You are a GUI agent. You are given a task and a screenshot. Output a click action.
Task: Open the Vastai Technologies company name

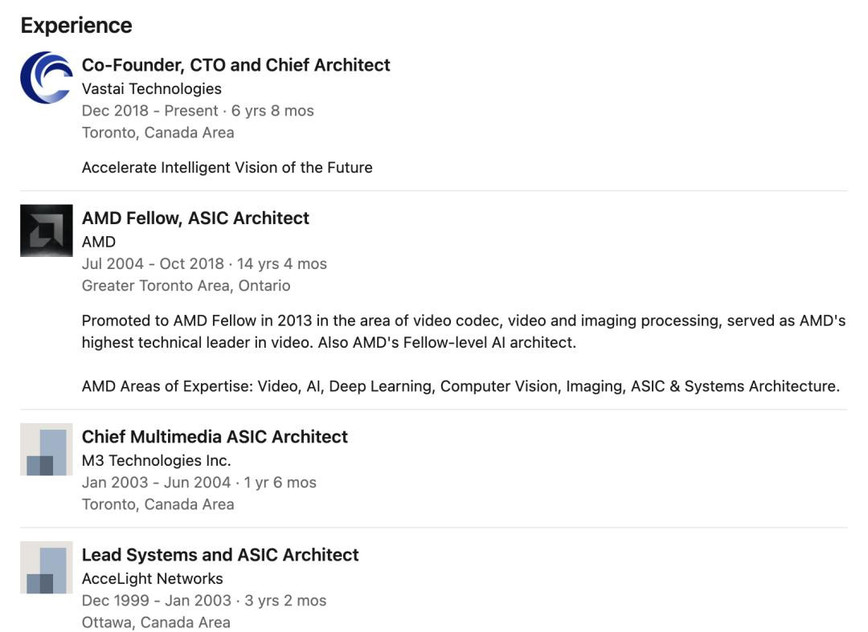point(152,89)
